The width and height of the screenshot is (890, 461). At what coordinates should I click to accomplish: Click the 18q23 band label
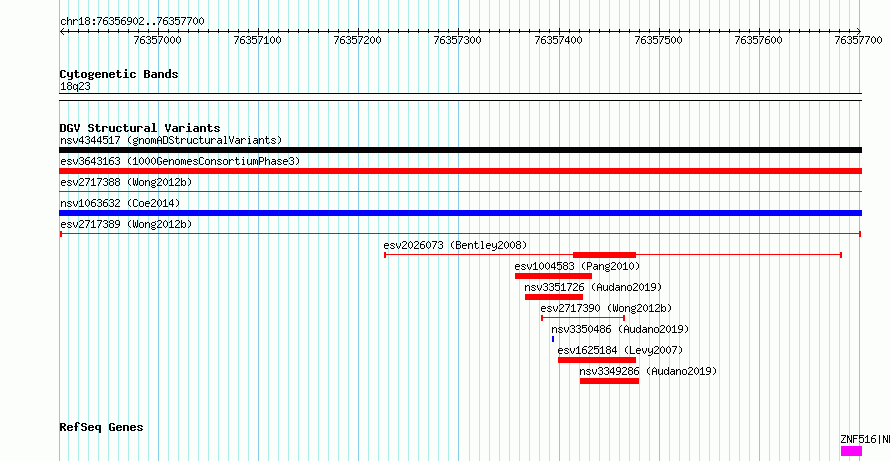(x=75, y=86)
